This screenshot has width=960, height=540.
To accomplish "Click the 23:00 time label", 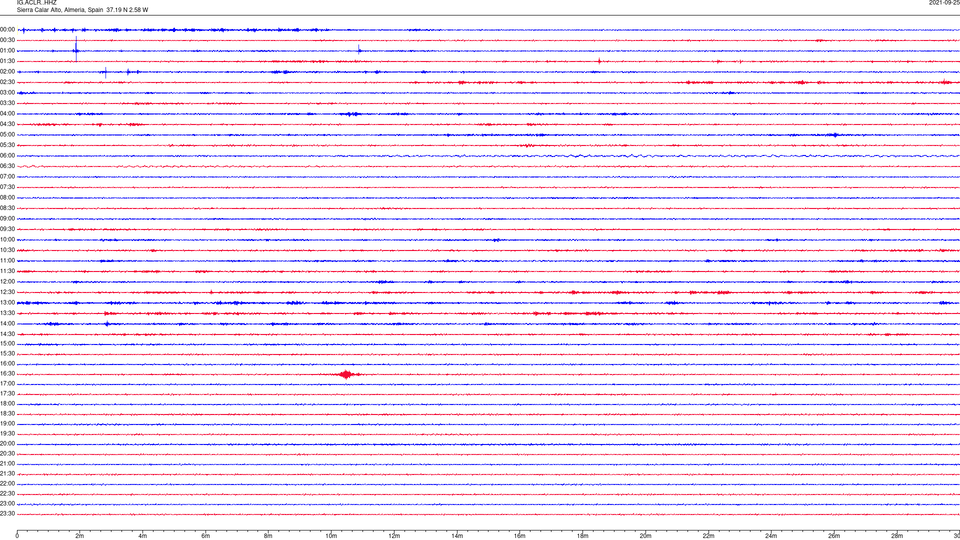I will point(7,504).
